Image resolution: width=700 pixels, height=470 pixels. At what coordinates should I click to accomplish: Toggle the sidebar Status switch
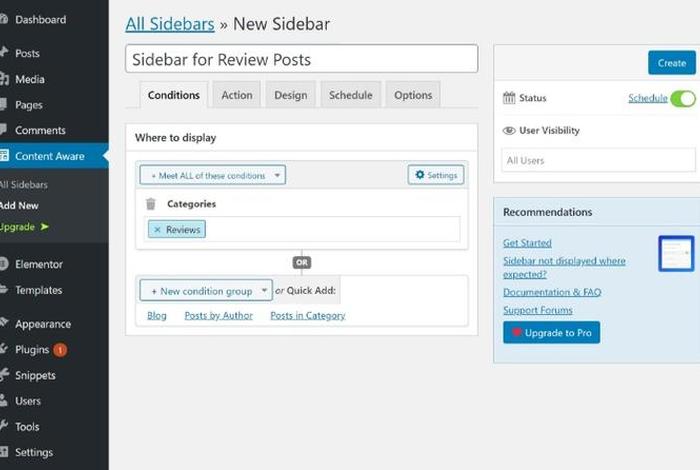pyautogui.click(x=683, y=98)
